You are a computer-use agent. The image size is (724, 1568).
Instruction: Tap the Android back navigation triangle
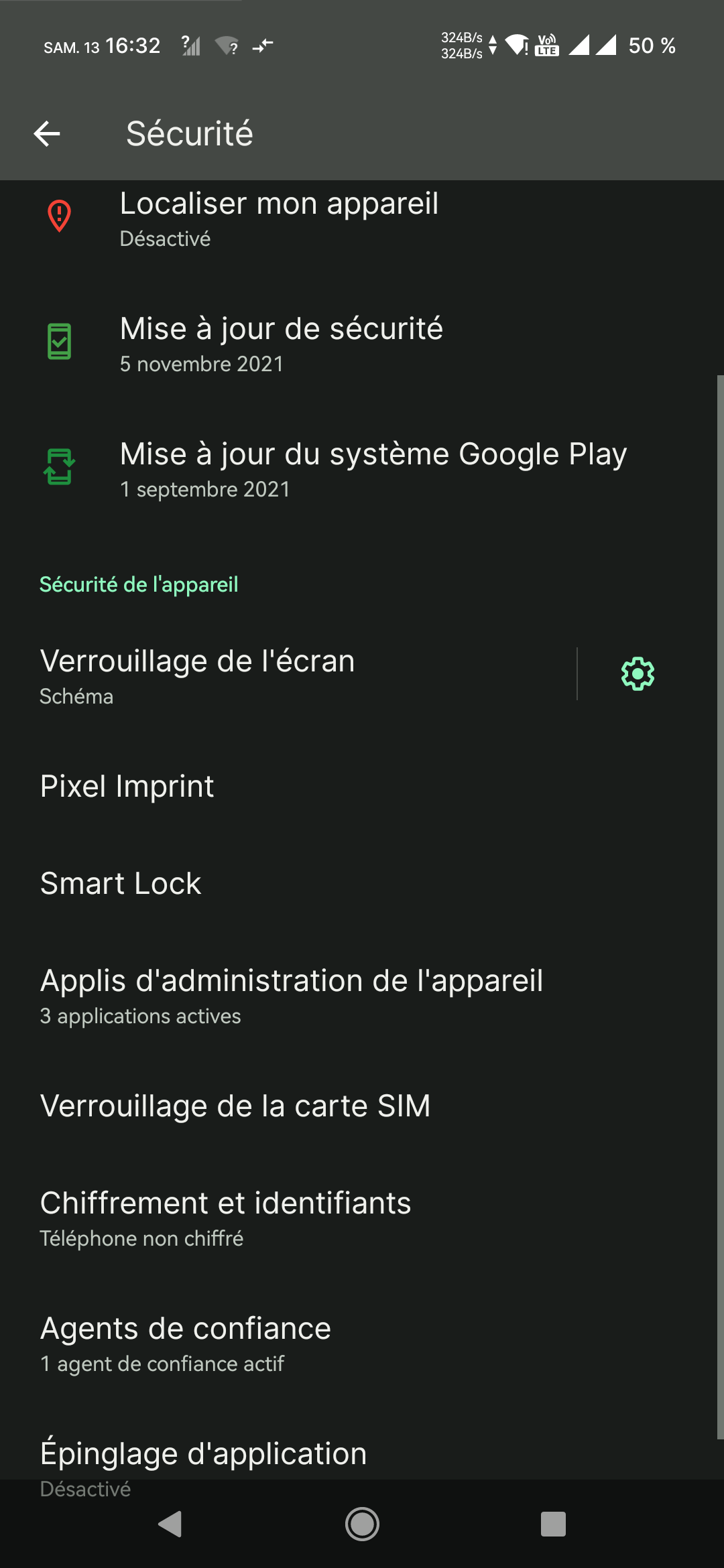[x=170, y=1524]
